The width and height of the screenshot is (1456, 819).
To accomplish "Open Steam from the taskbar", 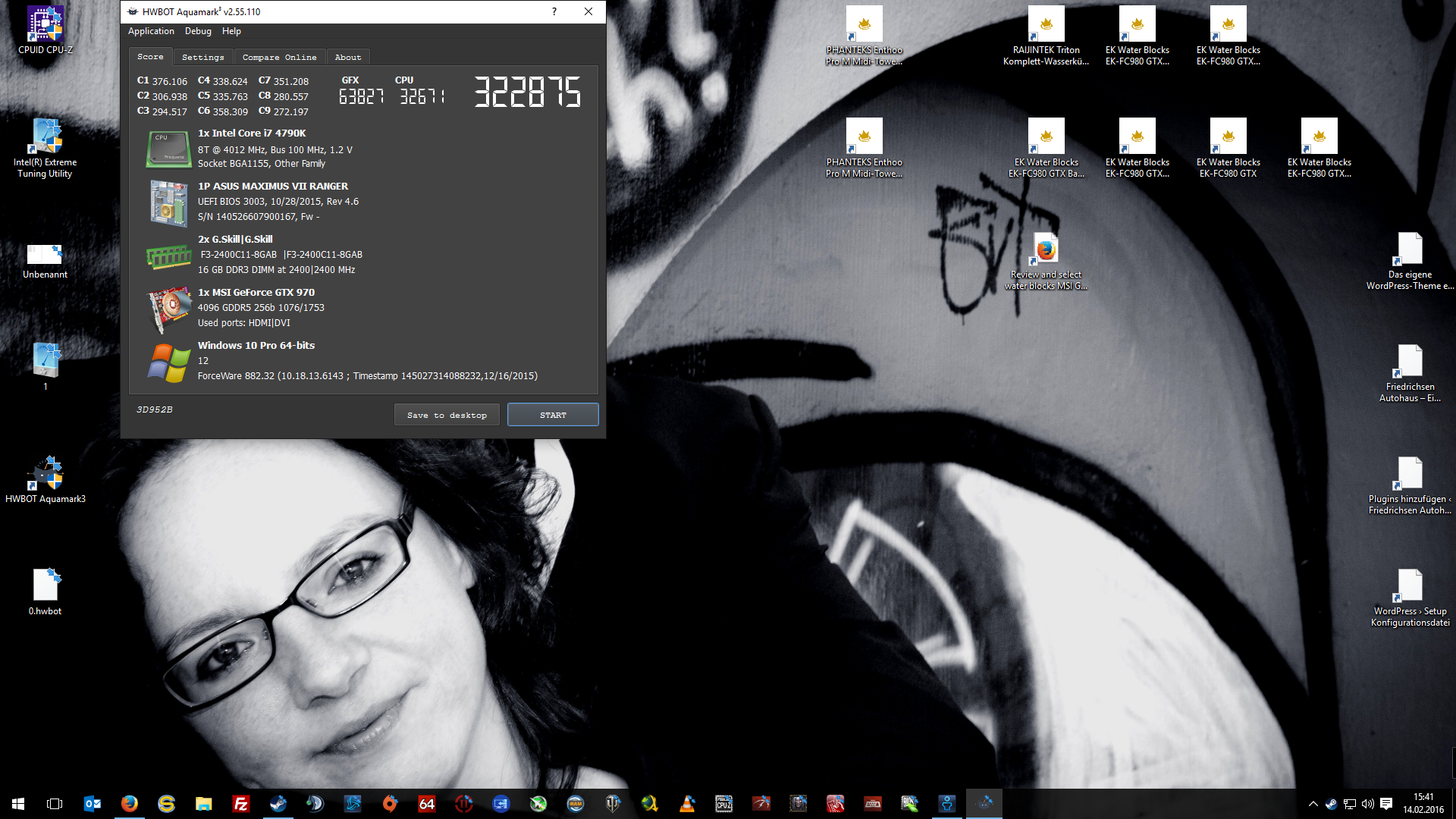I will [x=278, y=804].
